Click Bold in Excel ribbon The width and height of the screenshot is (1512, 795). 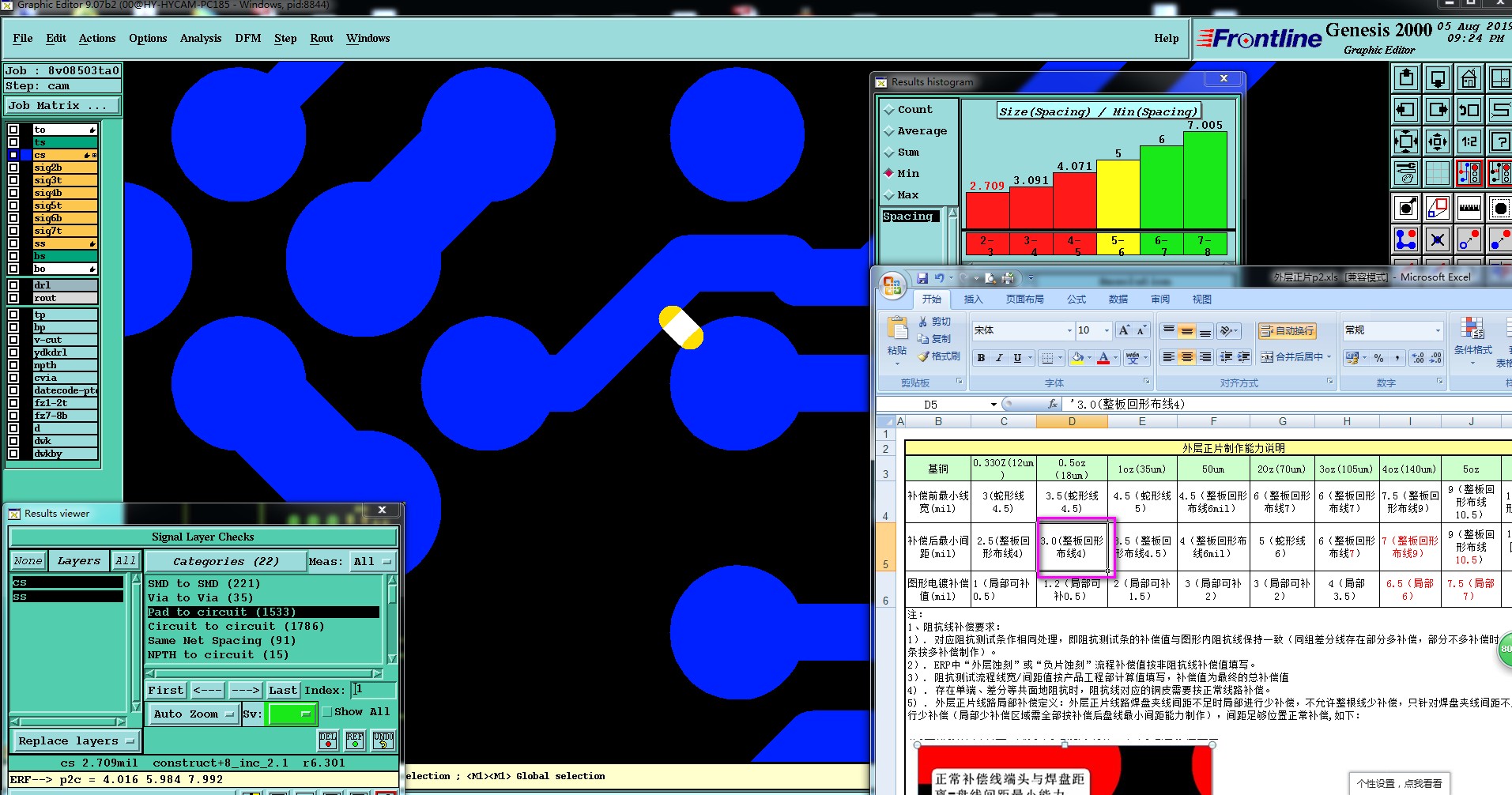click(x=981, y=358)
